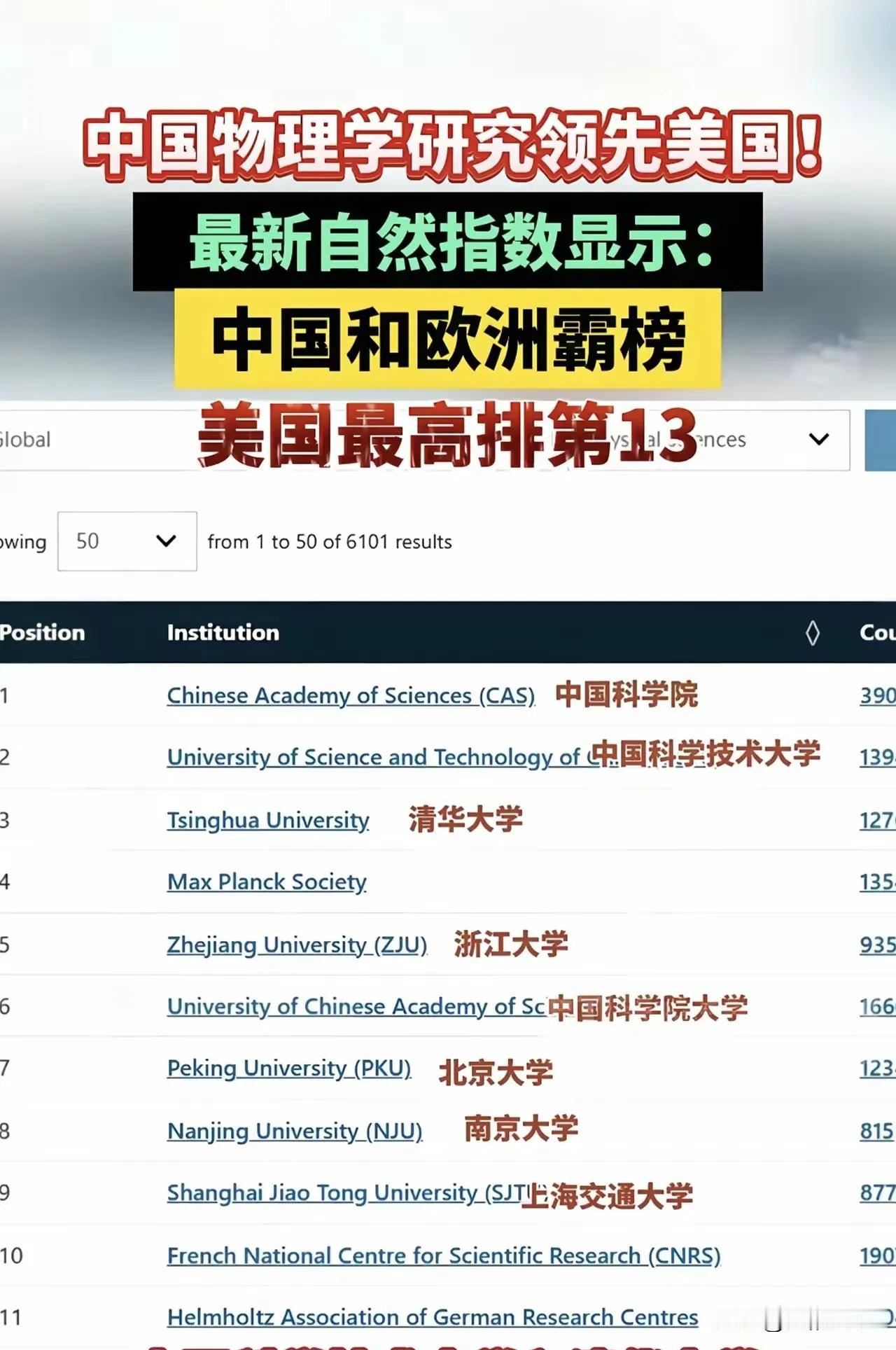Sort table by Institution using sort arrows
This screenshot has height=1350, width=896.
click(812, 633)
